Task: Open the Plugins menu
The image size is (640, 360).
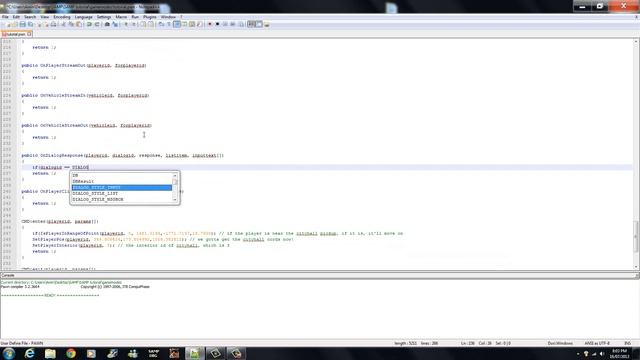Action: pyautogui.click(x=150, y=17)
